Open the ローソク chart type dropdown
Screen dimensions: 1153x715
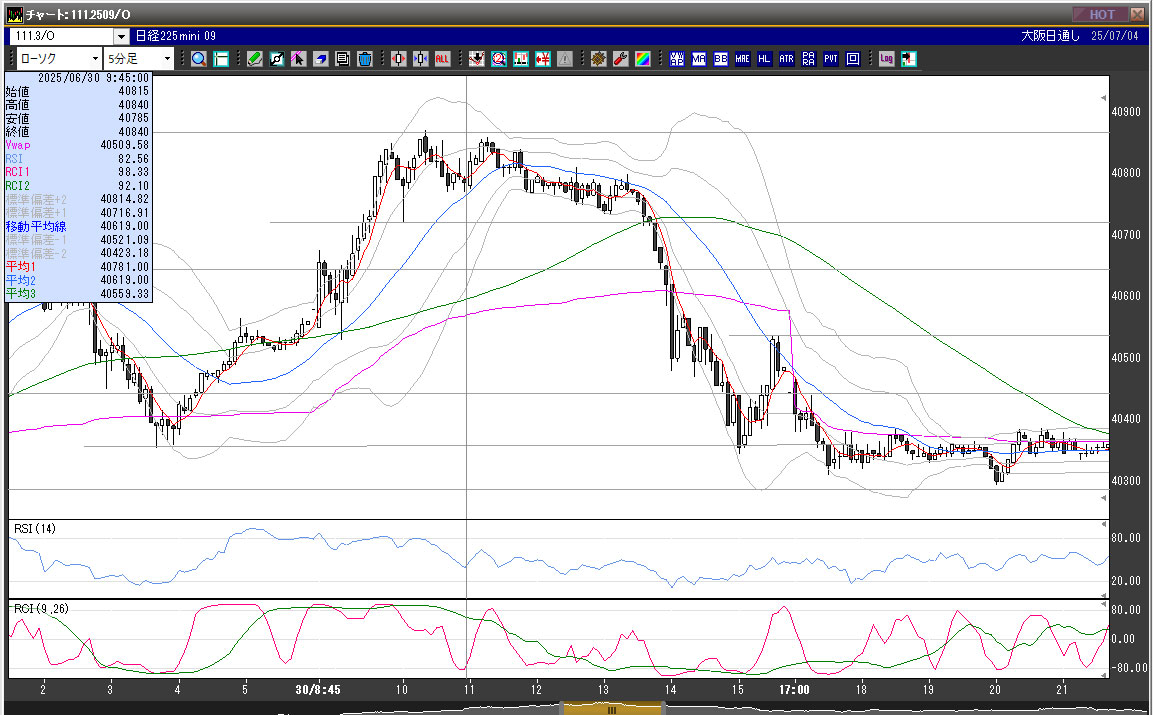coord(59,59)
